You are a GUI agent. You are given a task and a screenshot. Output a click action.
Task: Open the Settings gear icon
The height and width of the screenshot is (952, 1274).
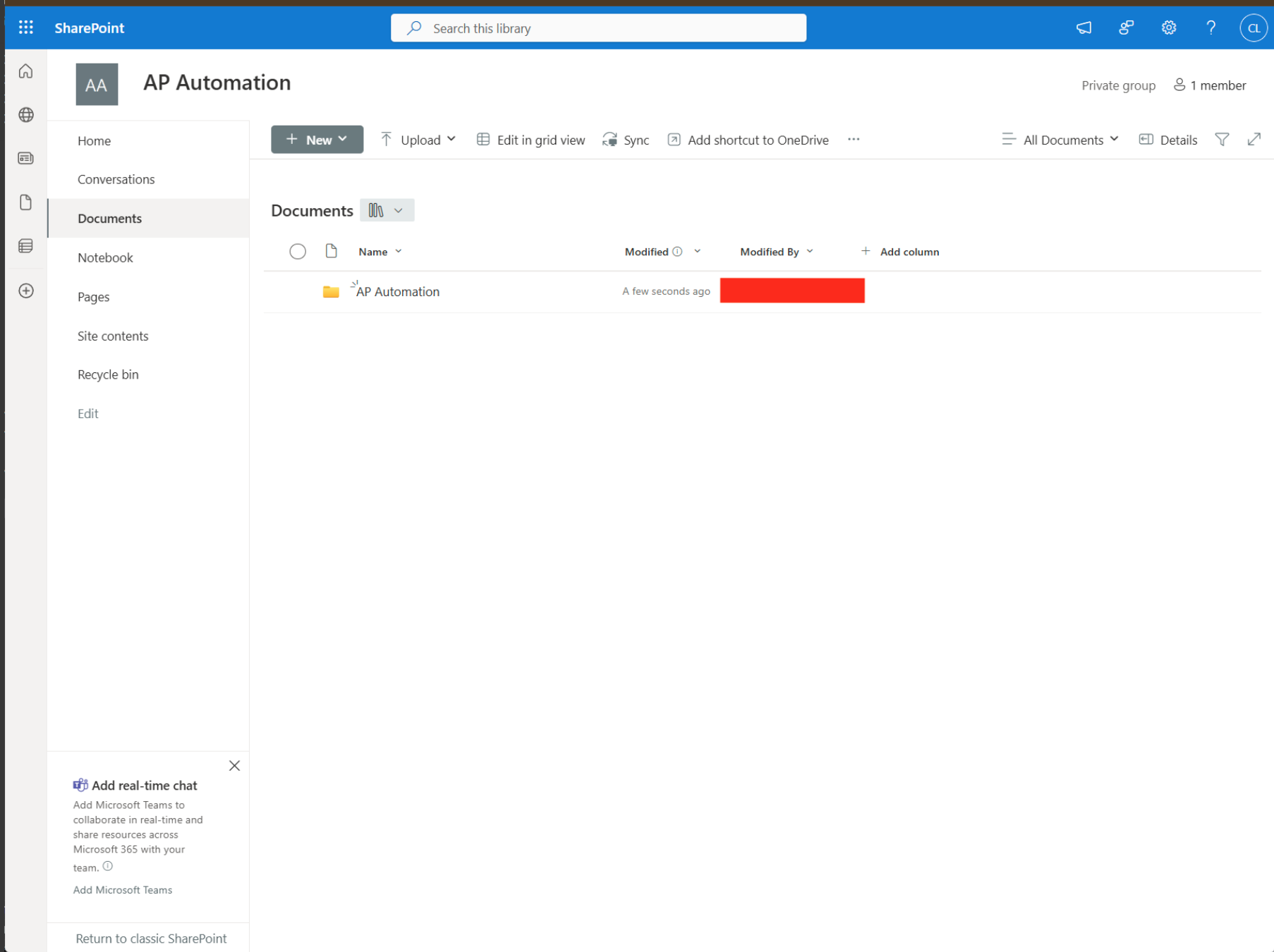point(1168,28)
